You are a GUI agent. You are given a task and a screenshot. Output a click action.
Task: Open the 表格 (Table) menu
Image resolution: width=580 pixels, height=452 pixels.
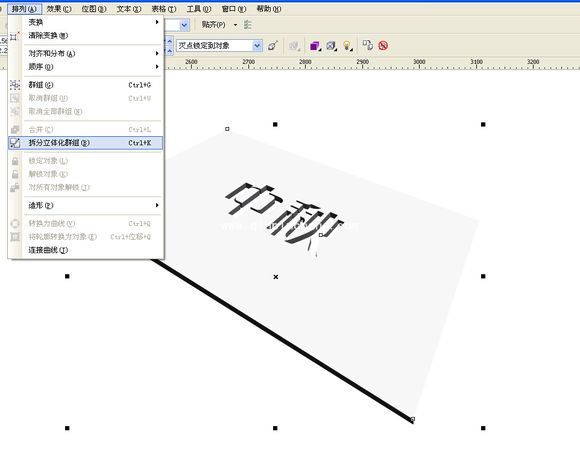[x=164, y=9]
